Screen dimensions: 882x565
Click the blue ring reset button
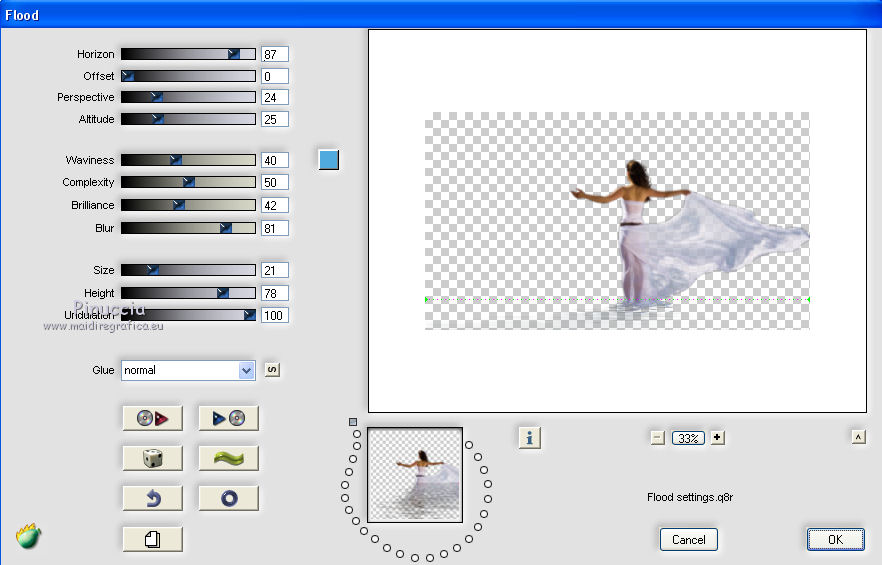228,498
